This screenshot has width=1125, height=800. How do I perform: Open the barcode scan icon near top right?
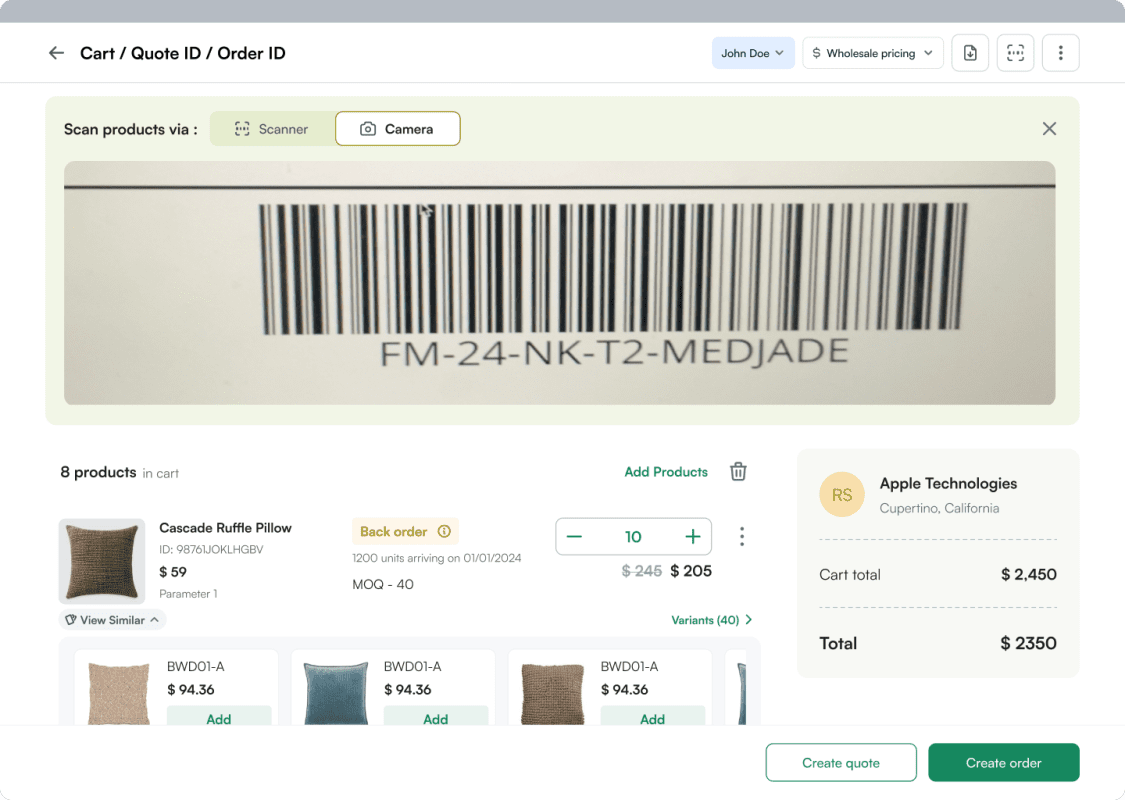tap(1015, 52)
